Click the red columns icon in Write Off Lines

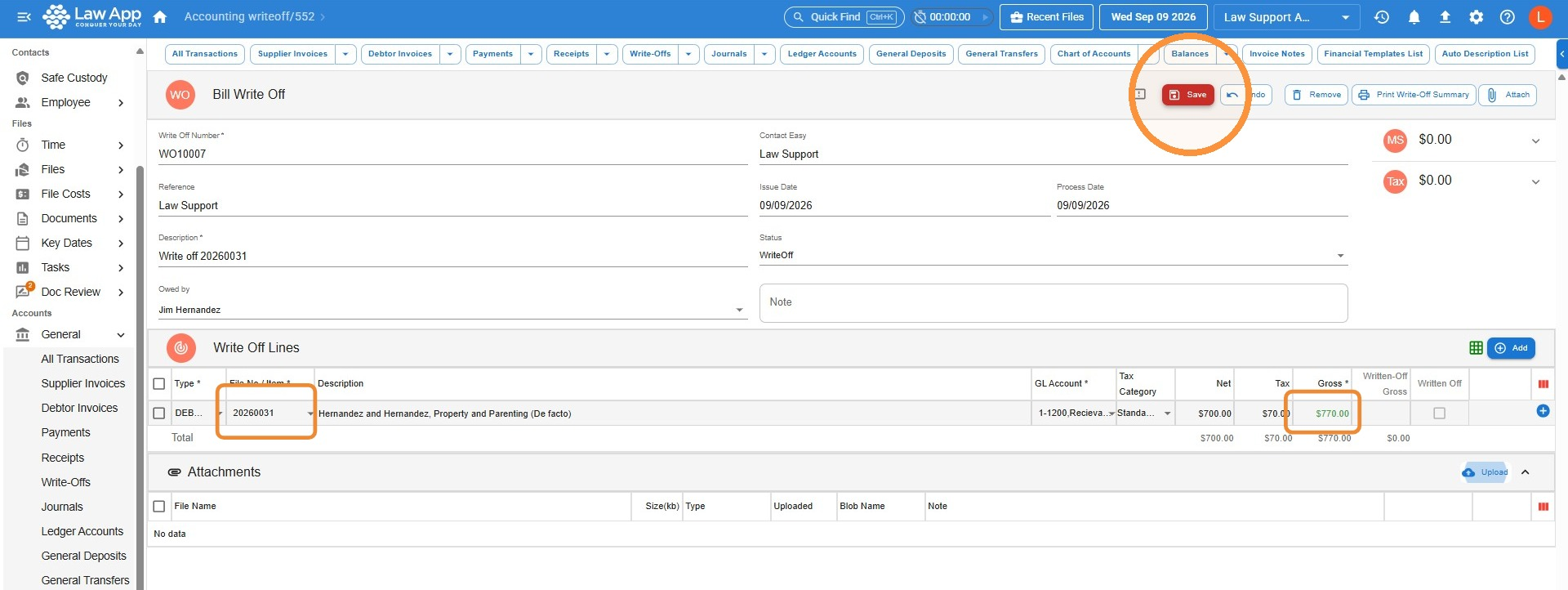[1543, 384]
